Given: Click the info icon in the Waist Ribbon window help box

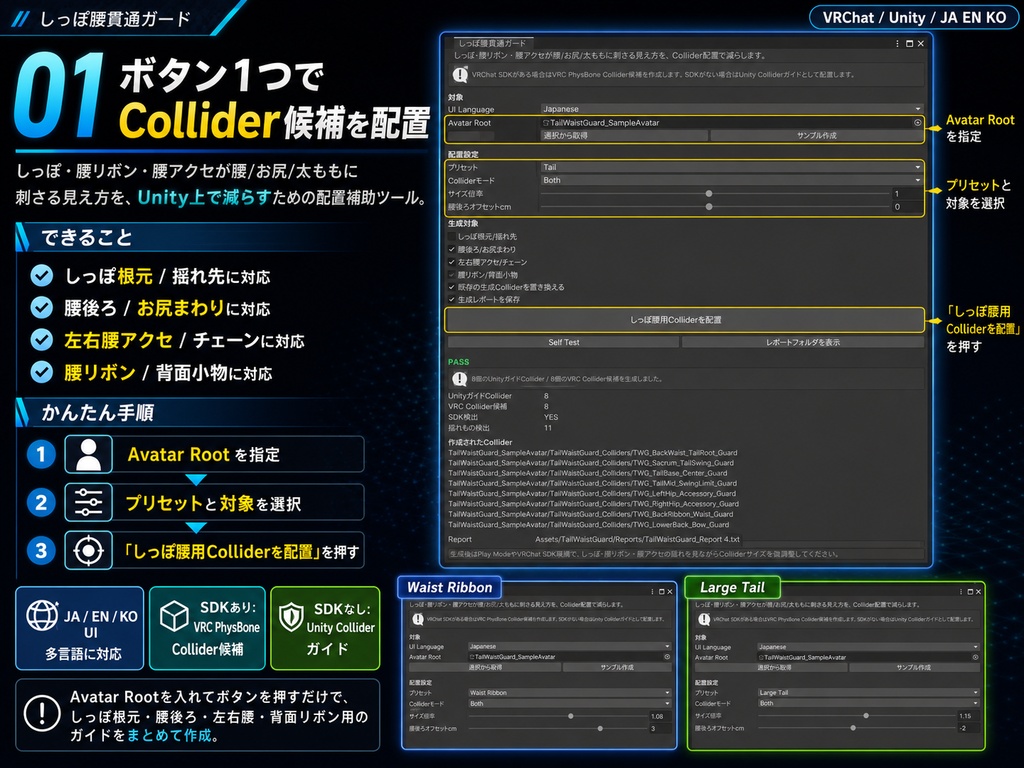Looking at the screenshot, I should coord(418,619).
